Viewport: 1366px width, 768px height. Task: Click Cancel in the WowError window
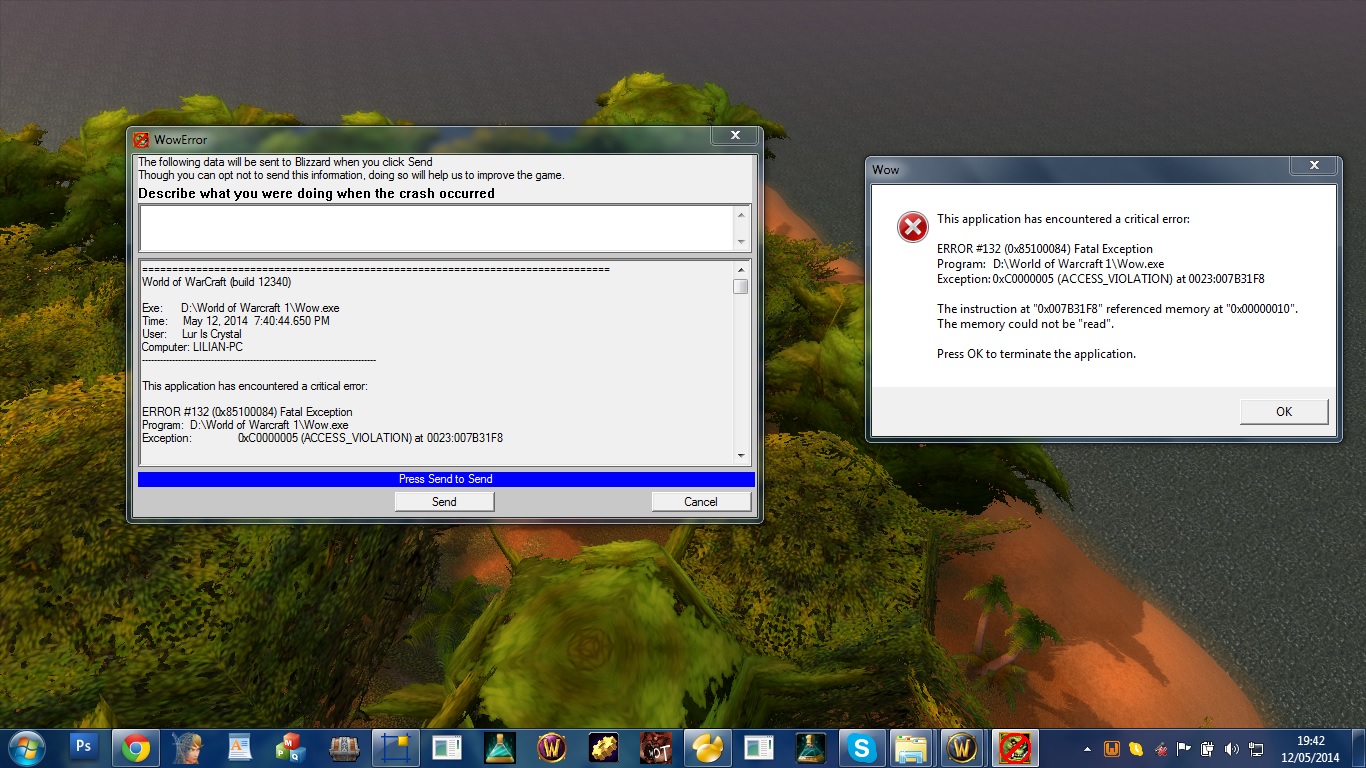701,502
